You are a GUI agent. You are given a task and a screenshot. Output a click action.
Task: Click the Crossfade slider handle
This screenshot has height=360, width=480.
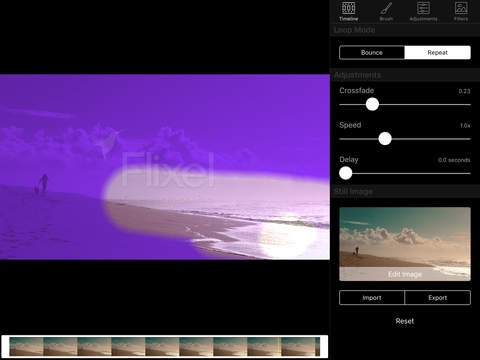tap(372, 104)
